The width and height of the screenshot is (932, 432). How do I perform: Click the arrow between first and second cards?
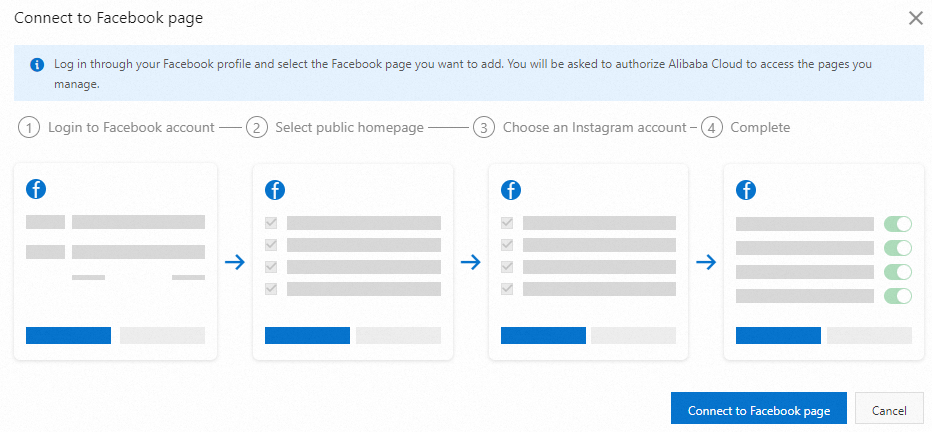click(235, 263)
